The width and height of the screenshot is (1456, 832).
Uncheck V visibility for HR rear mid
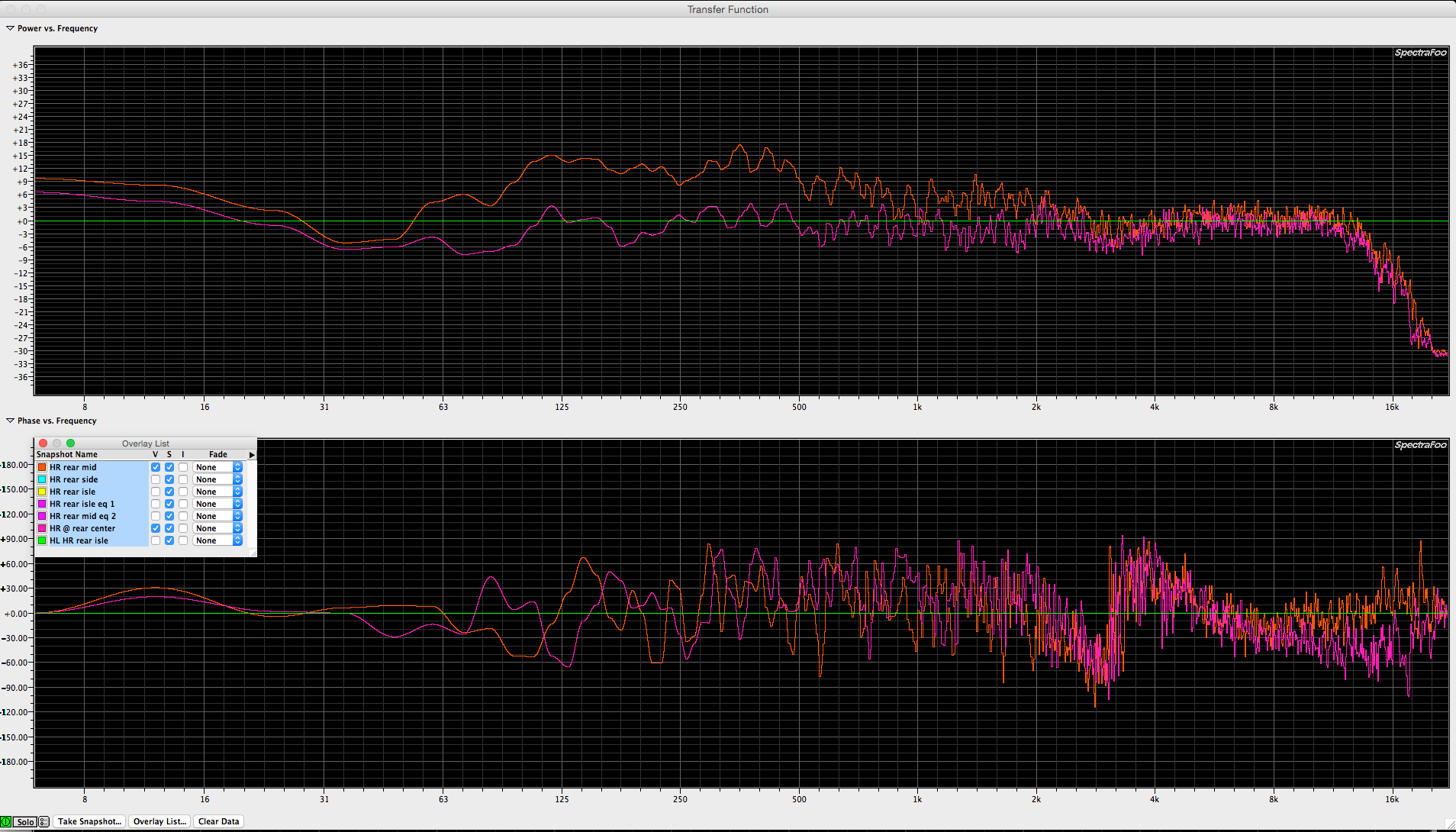(156, 467)
